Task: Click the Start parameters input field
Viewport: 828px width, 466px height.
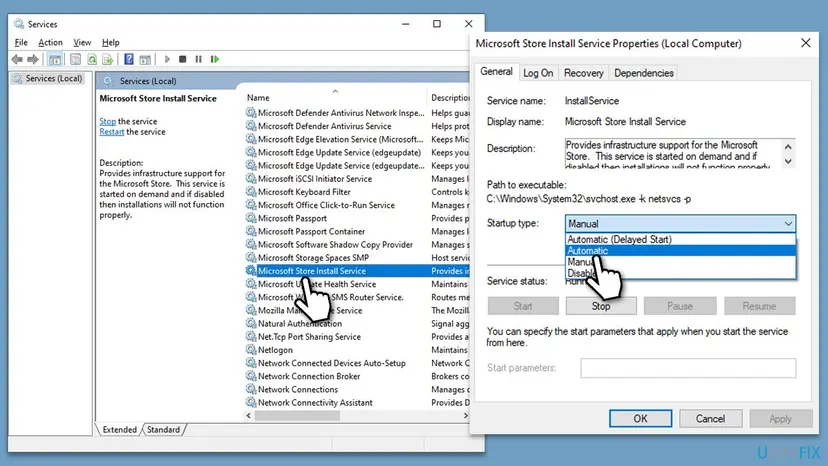Action: pyautogui.click(x=688, y=368)
